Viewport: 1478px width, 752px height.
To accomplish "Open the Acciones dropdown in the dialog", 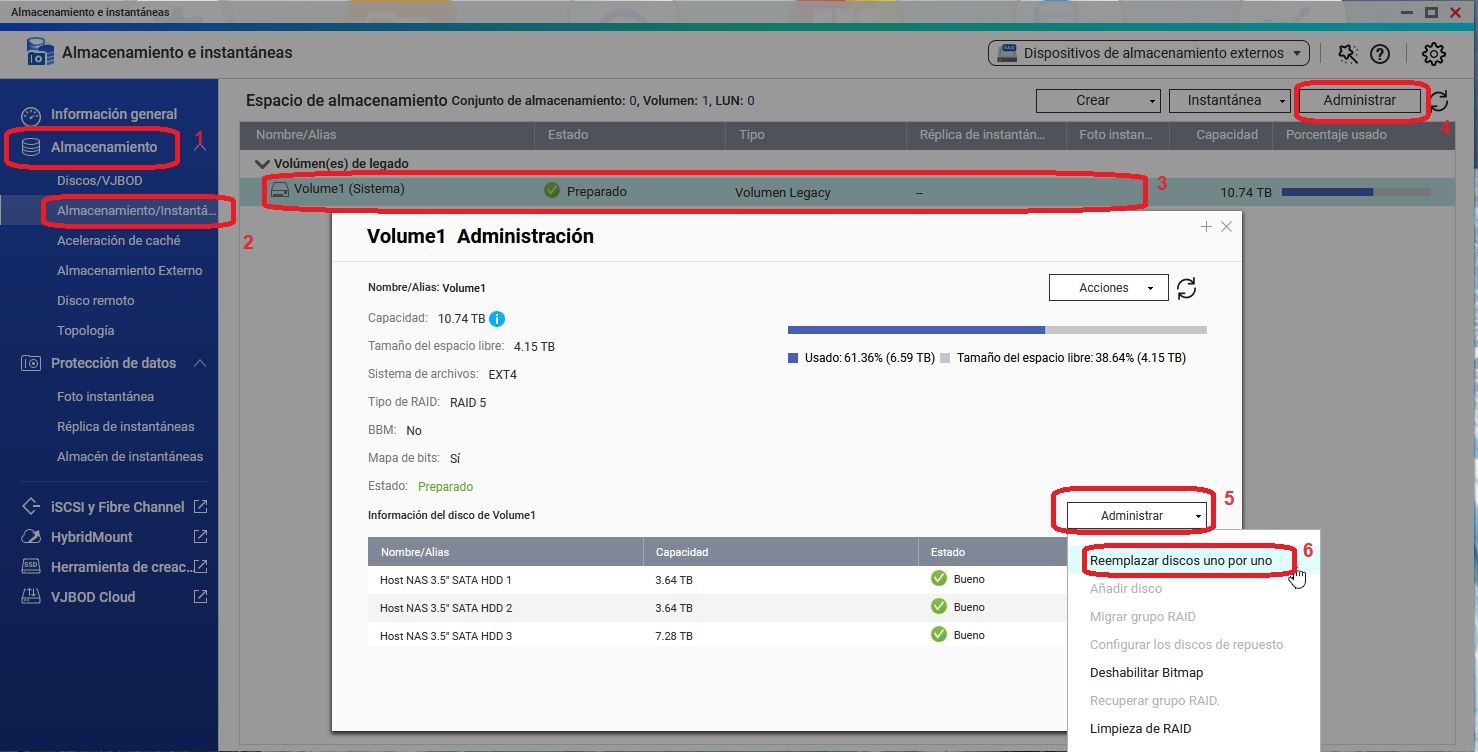I will [1108, 288].
